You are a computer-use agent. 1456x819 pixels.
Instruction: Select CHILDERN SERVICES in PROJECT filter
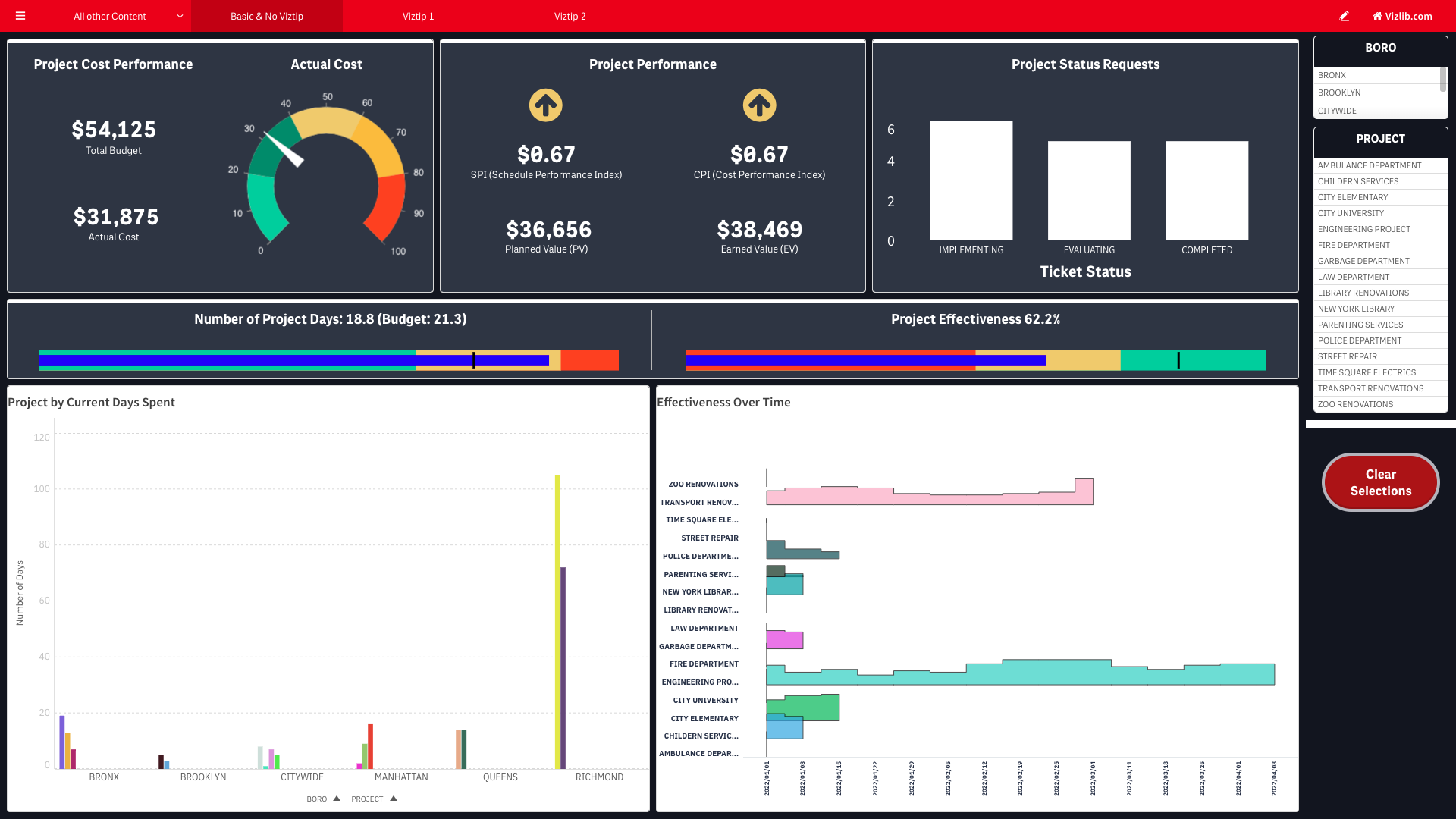click(x=1380, y=181)
